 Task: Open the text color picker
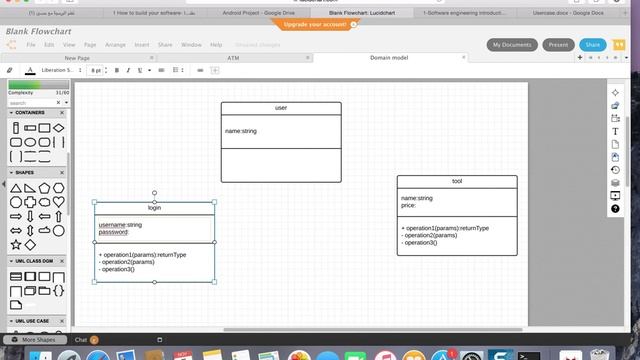(x=30, y=71)
